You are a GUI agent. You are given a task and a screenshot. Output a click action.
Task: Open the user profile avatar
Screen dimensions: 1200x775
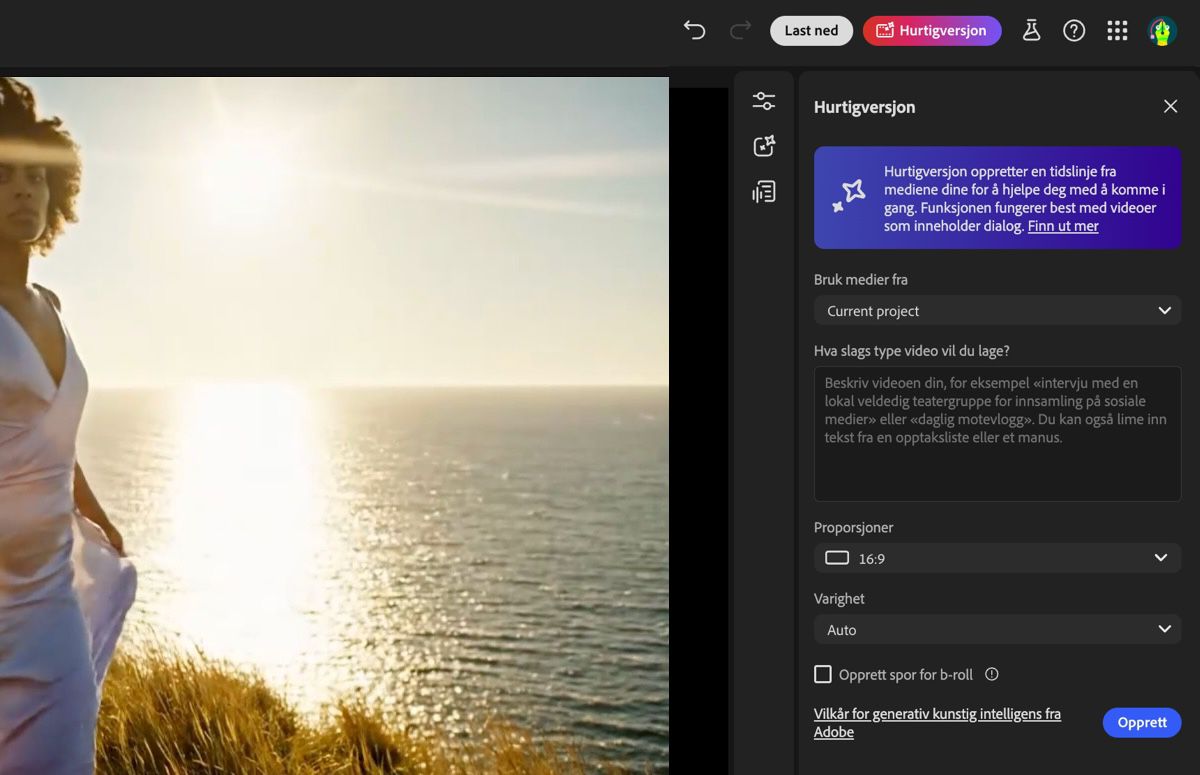coord(1162,31)
